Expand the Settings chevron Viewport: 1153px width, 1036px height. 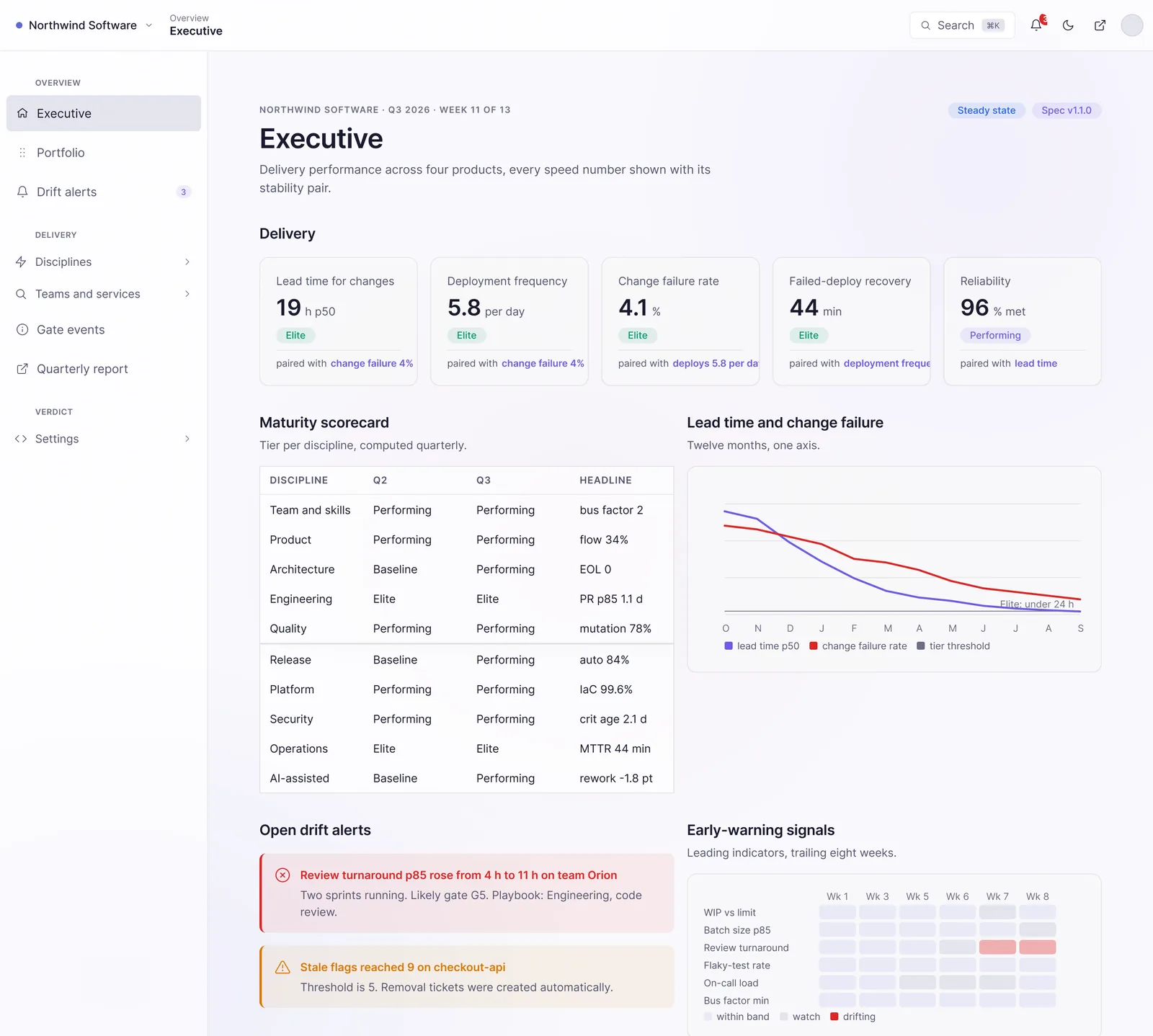tap(187, 439)
